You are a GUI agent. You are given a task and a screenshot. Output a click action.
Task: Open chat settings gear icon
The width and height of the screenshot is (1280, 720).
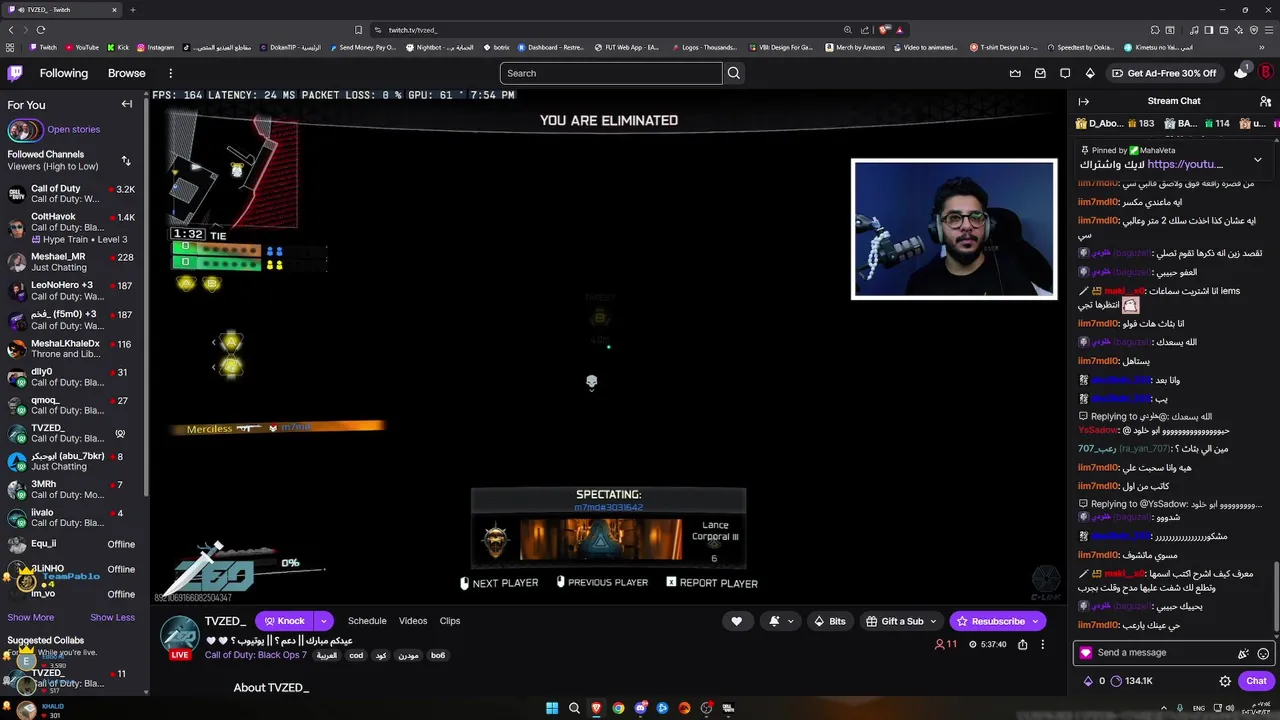tap(1225, 681)
